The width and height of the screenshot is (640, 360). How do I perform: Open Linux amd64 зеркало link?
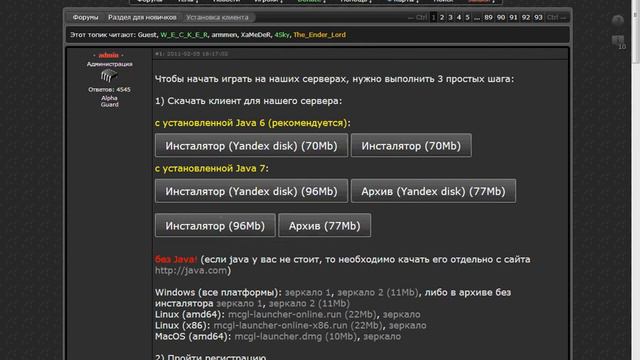tap(401, 315)
